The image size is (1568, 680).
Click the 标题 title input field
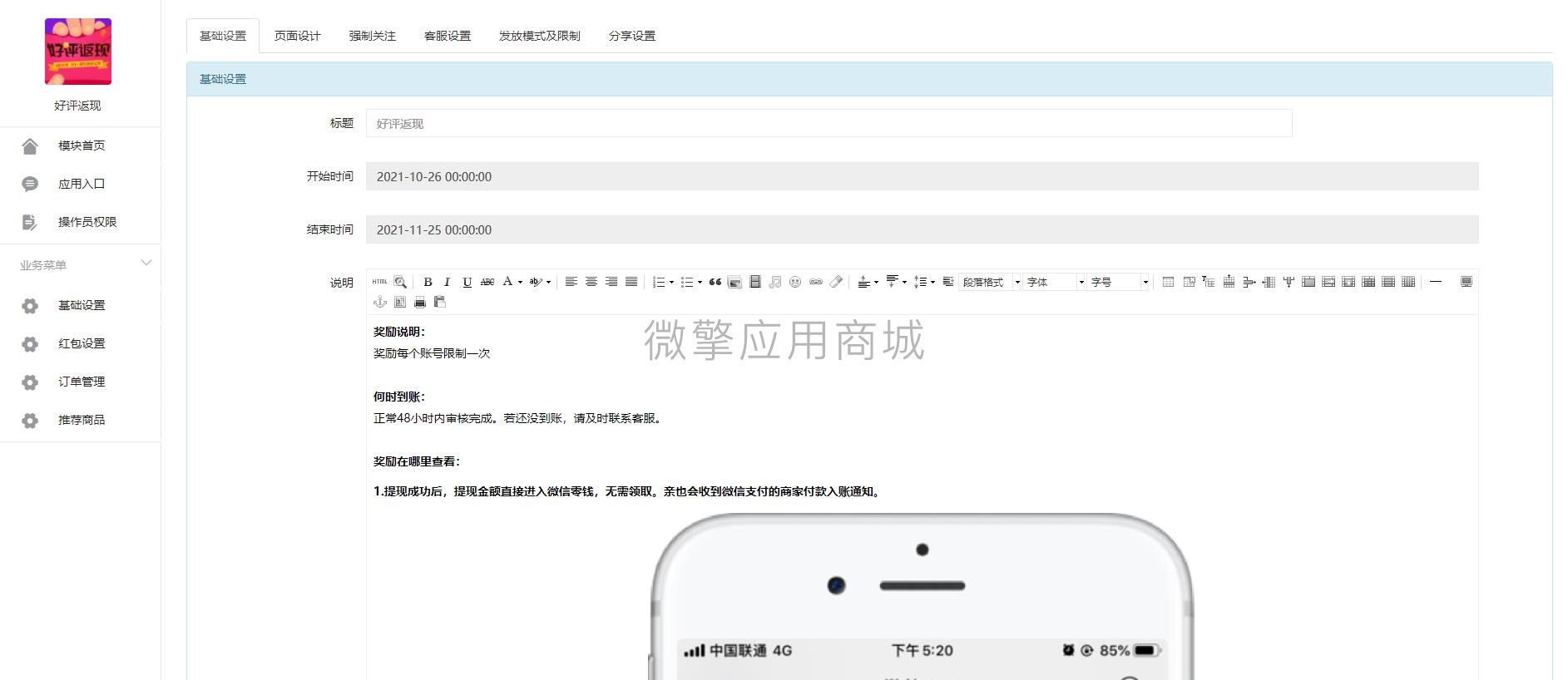829,123
